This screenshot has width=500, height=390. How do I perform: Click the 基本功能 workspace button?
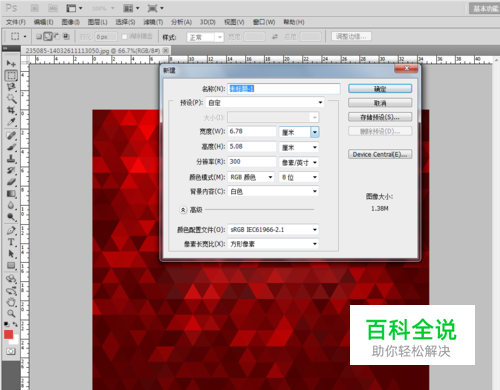point(485,9)
